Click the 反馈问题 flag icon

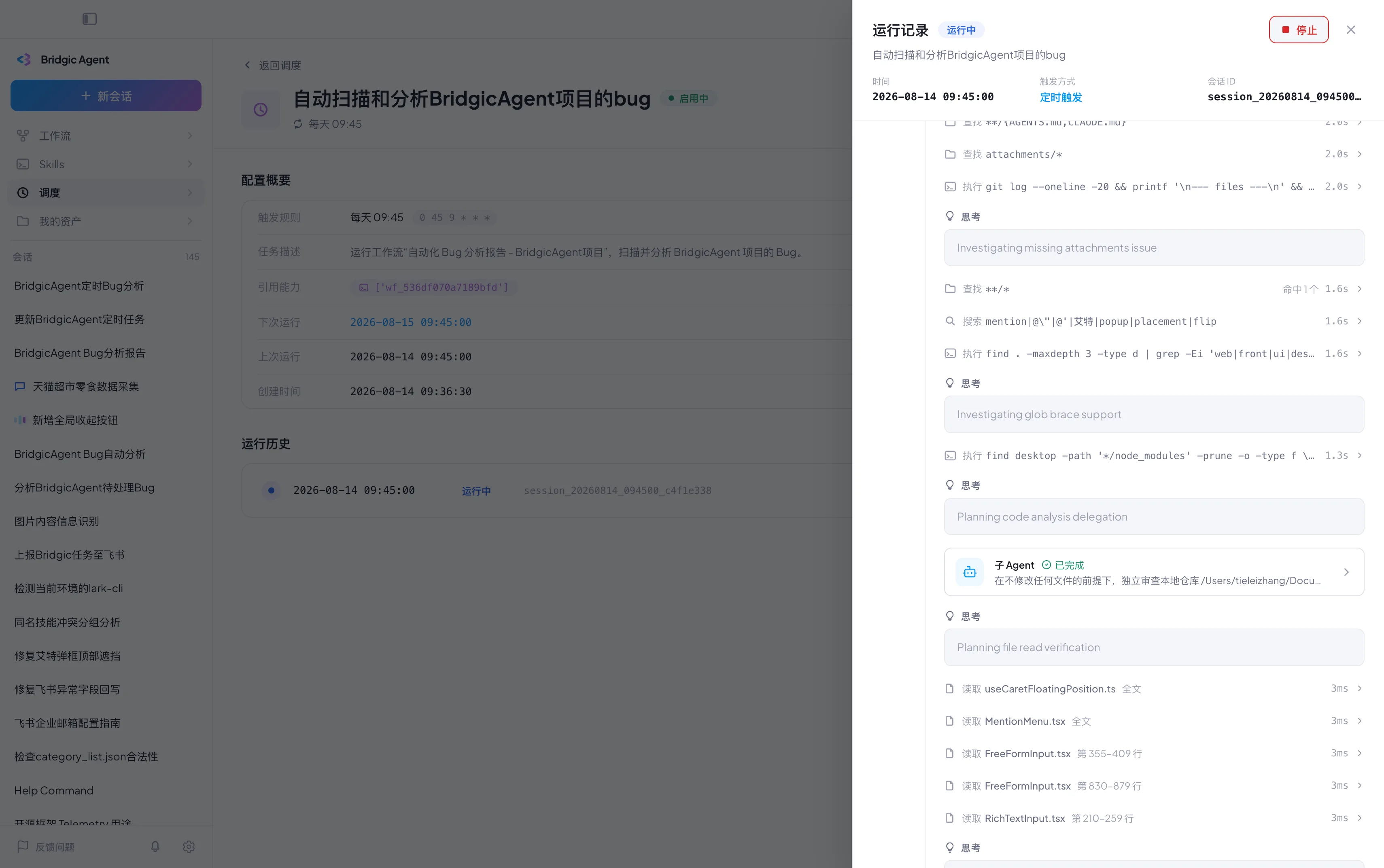click(x=23, y=846)
